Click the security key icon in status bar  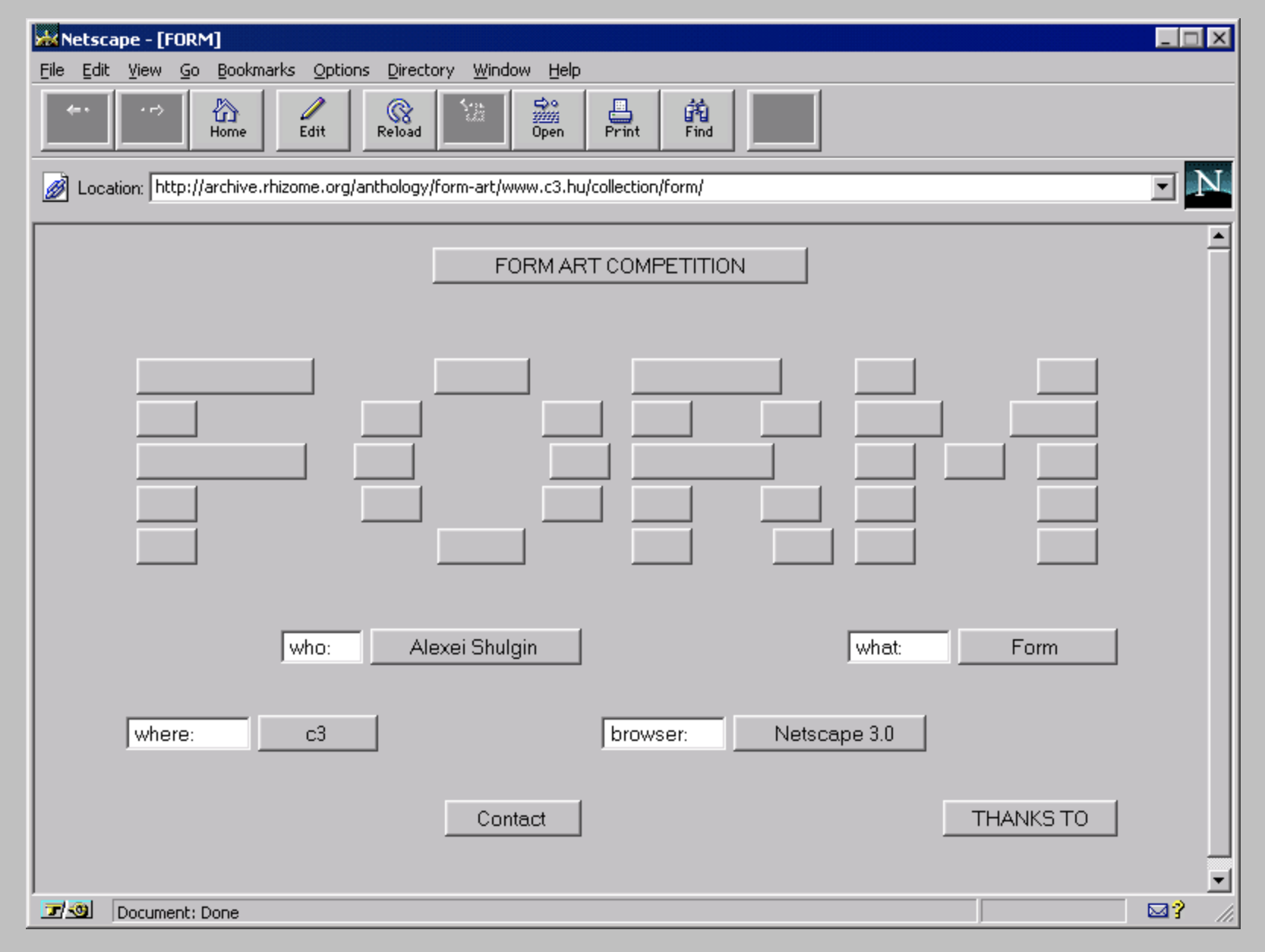(x=67, y=910)
